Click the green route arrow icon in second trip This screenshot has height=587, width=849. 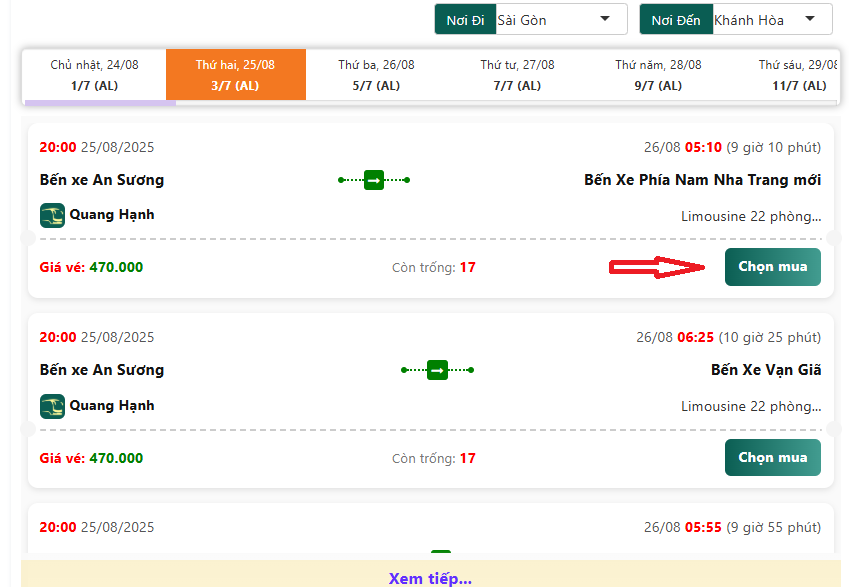click(437, 370)
